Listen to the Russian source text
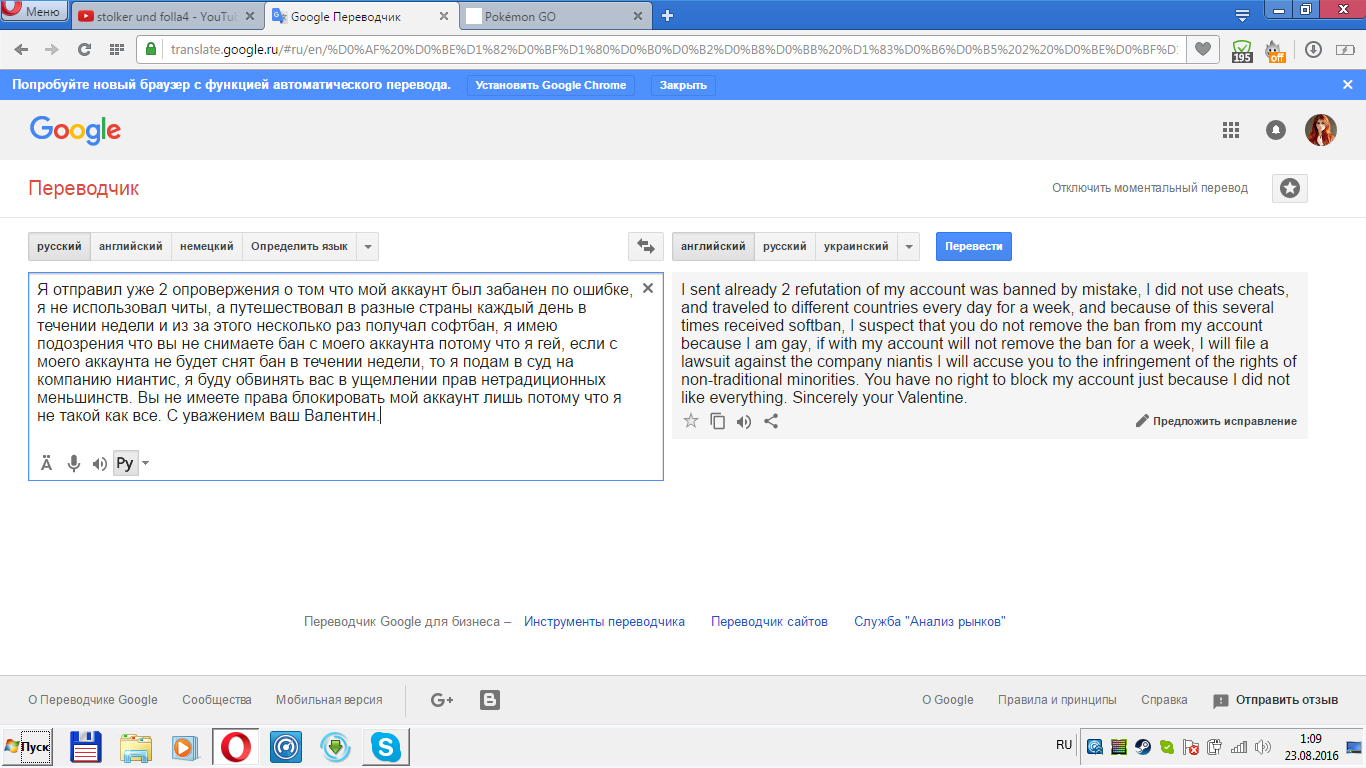 99,463
